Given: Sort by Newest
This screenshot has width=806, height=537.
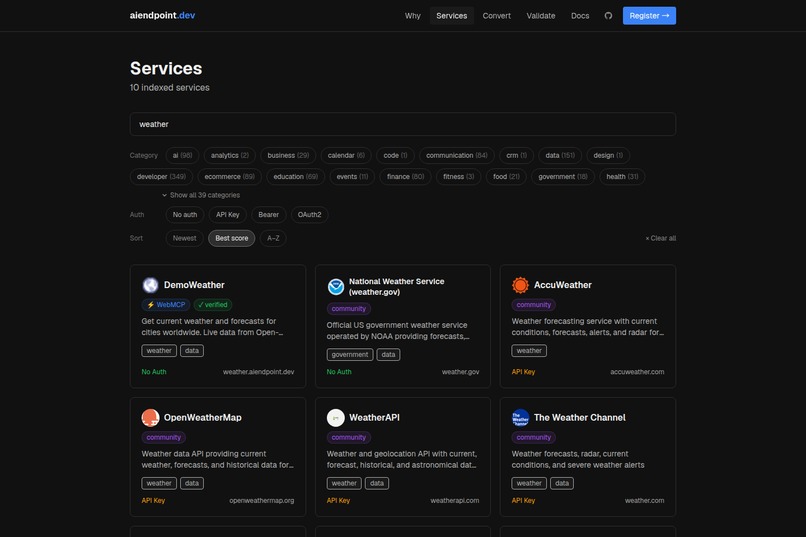Looking at the screenshot, I should click(x=185, y=238).
